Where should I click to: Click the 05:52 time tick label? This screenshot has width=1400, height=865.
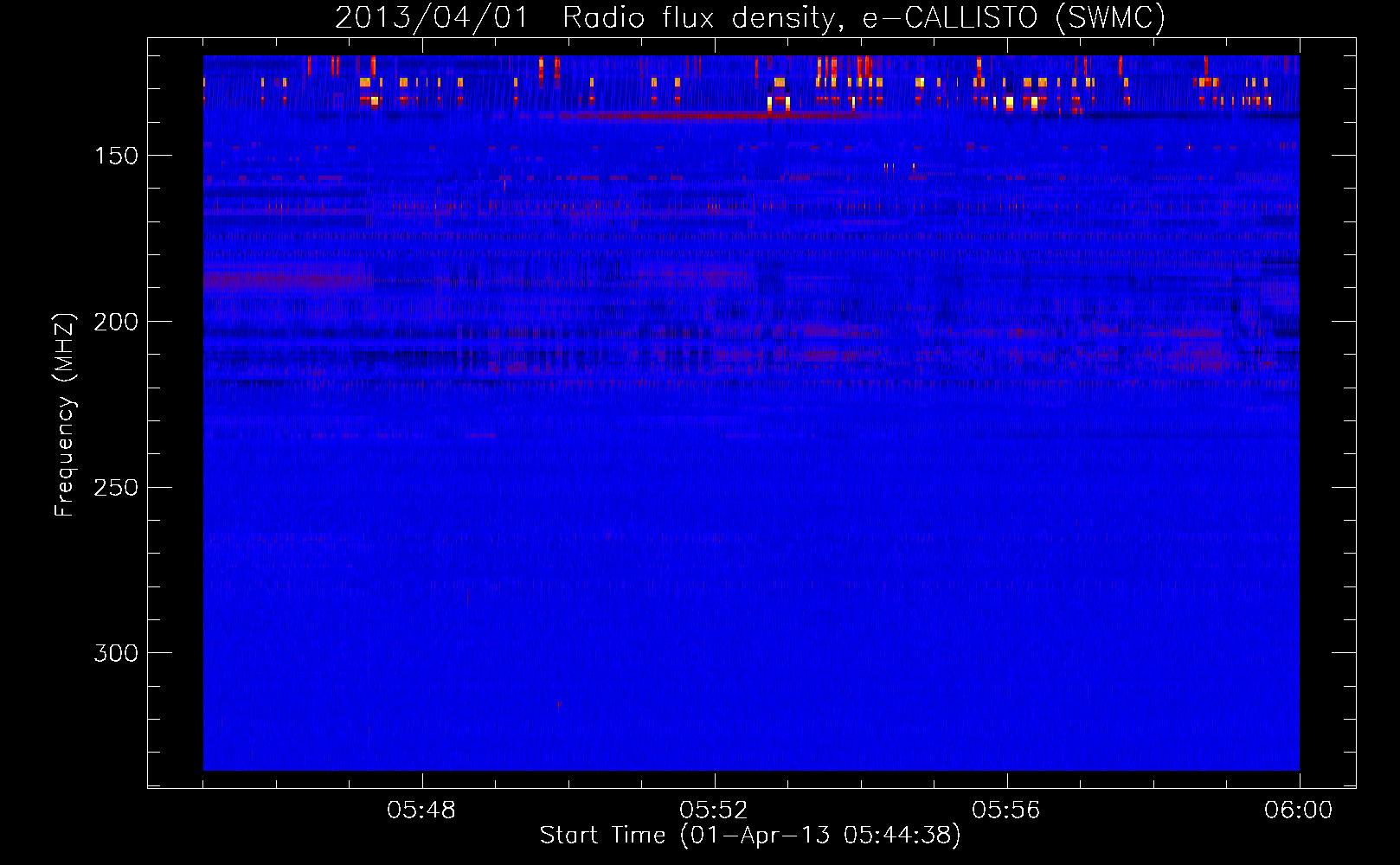click(714, 810)
